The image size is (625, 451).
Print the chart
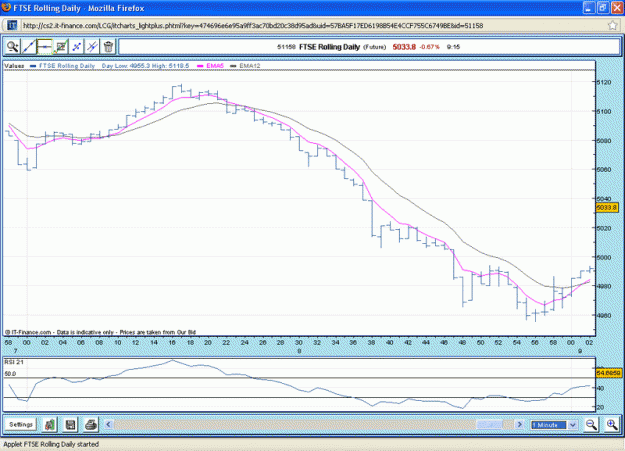click(x=91, y=424)
